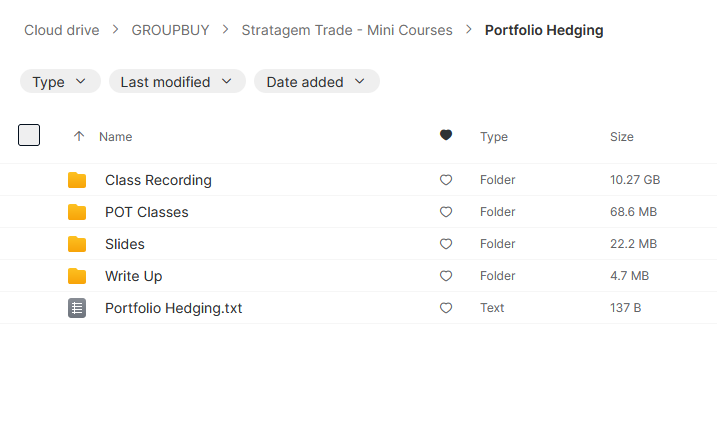Open Stratagem Trade - Mini Courses breadcrumb
The image size is (717, 432).
[347, 30]
